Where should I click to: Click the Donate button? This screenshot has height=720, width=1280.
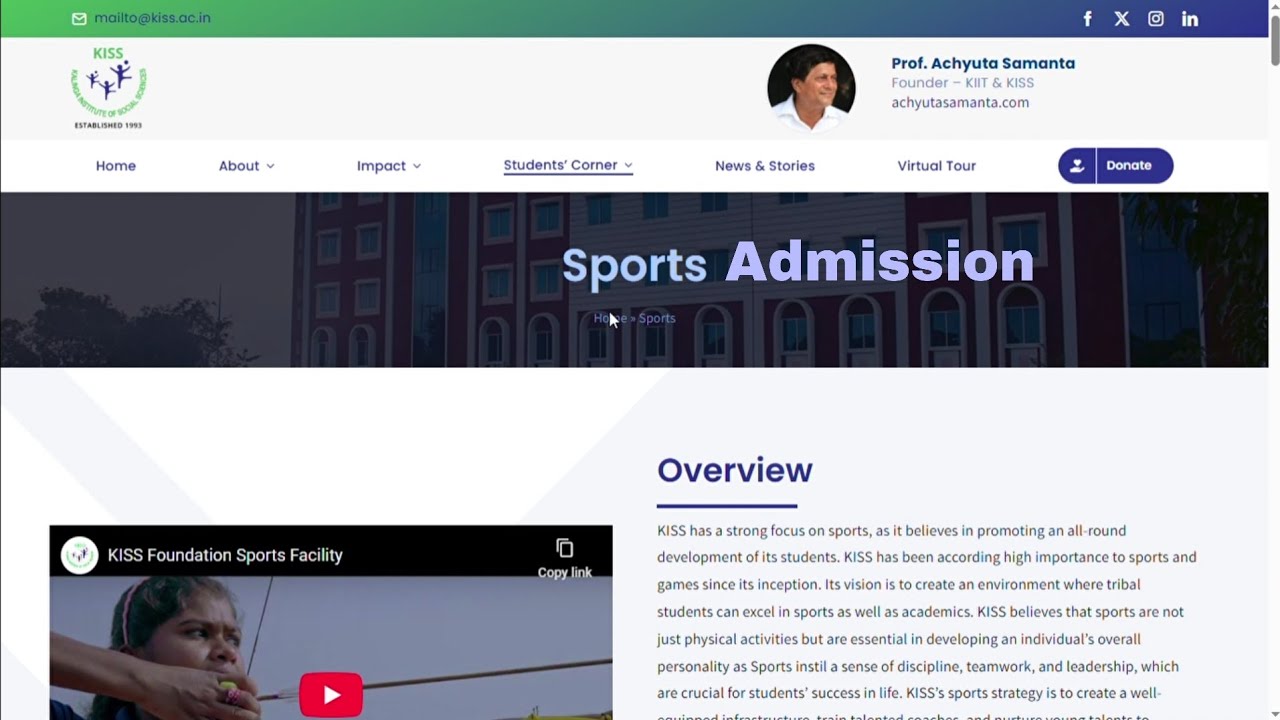(x=1116, y=166)
